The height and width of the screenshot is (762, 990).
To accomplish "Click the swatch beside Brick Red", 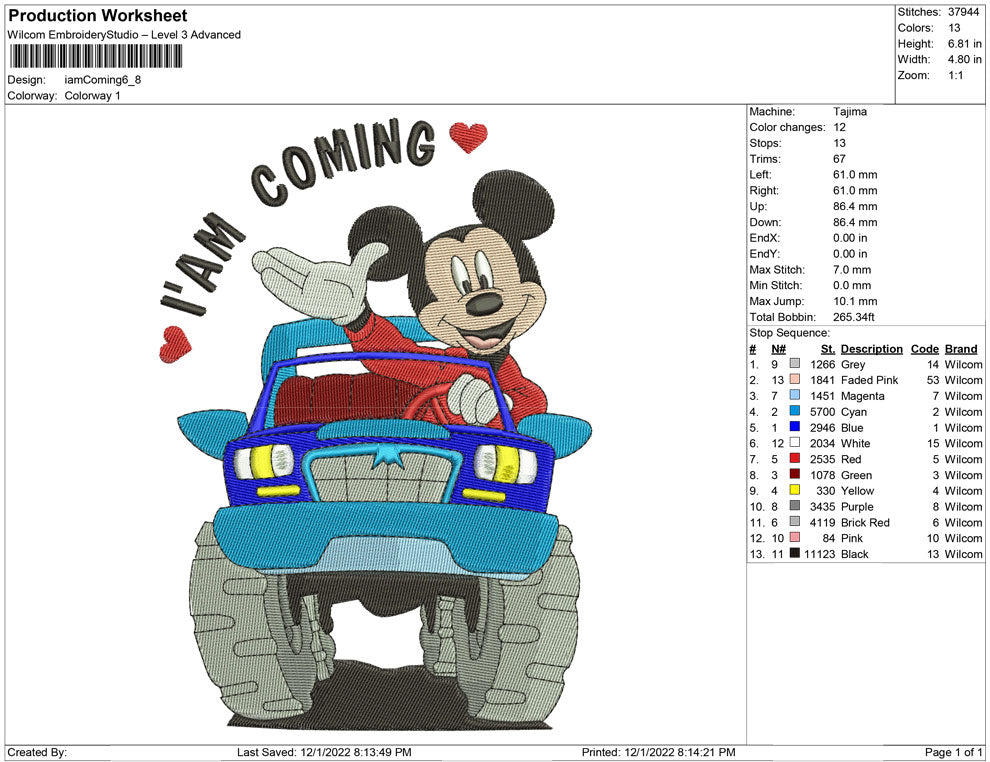I will pyautogui.click(x=795, y=521).
